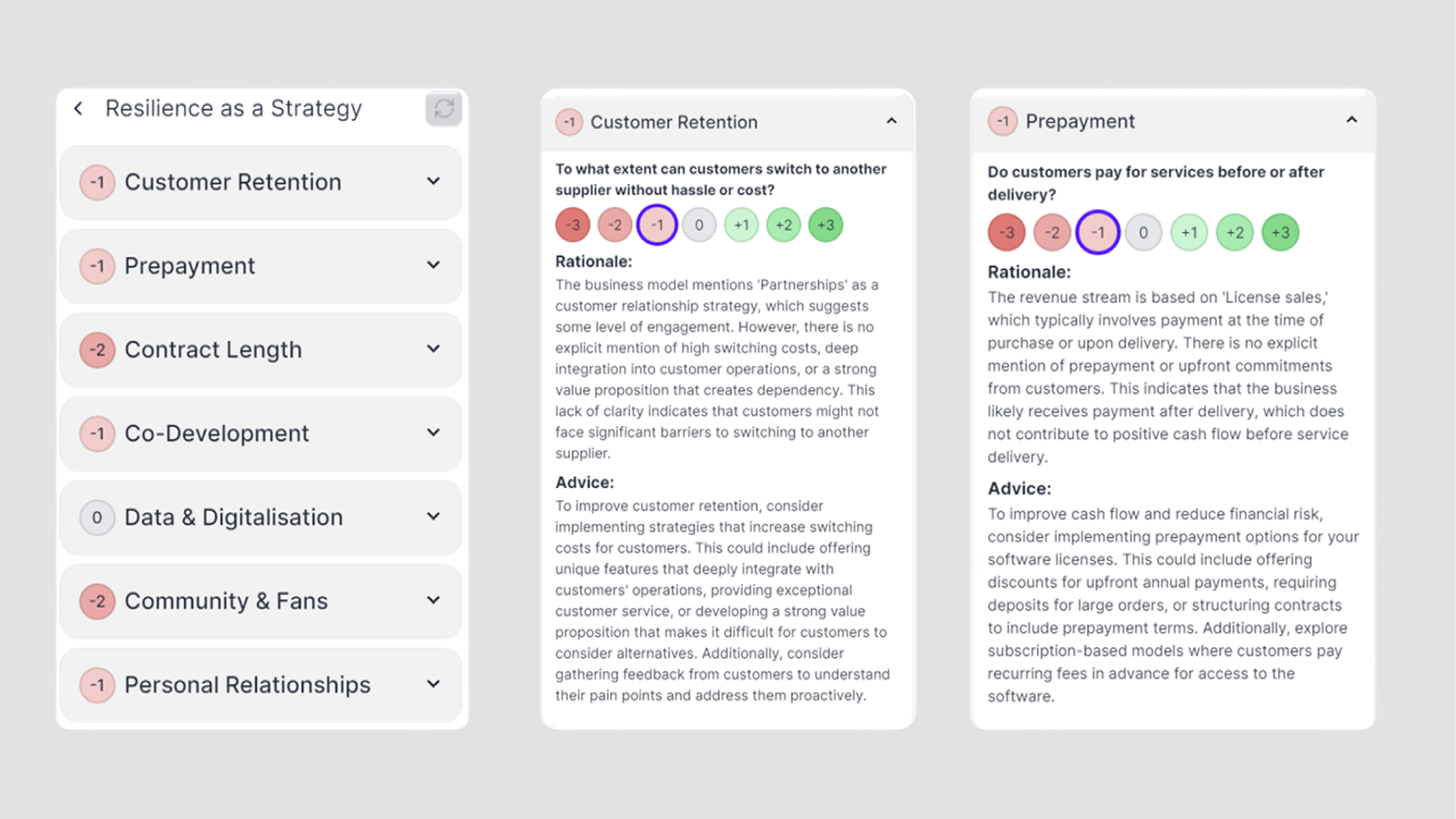Expand the Contract Length section
1456x819 pixels.
(x=433, y=349)
